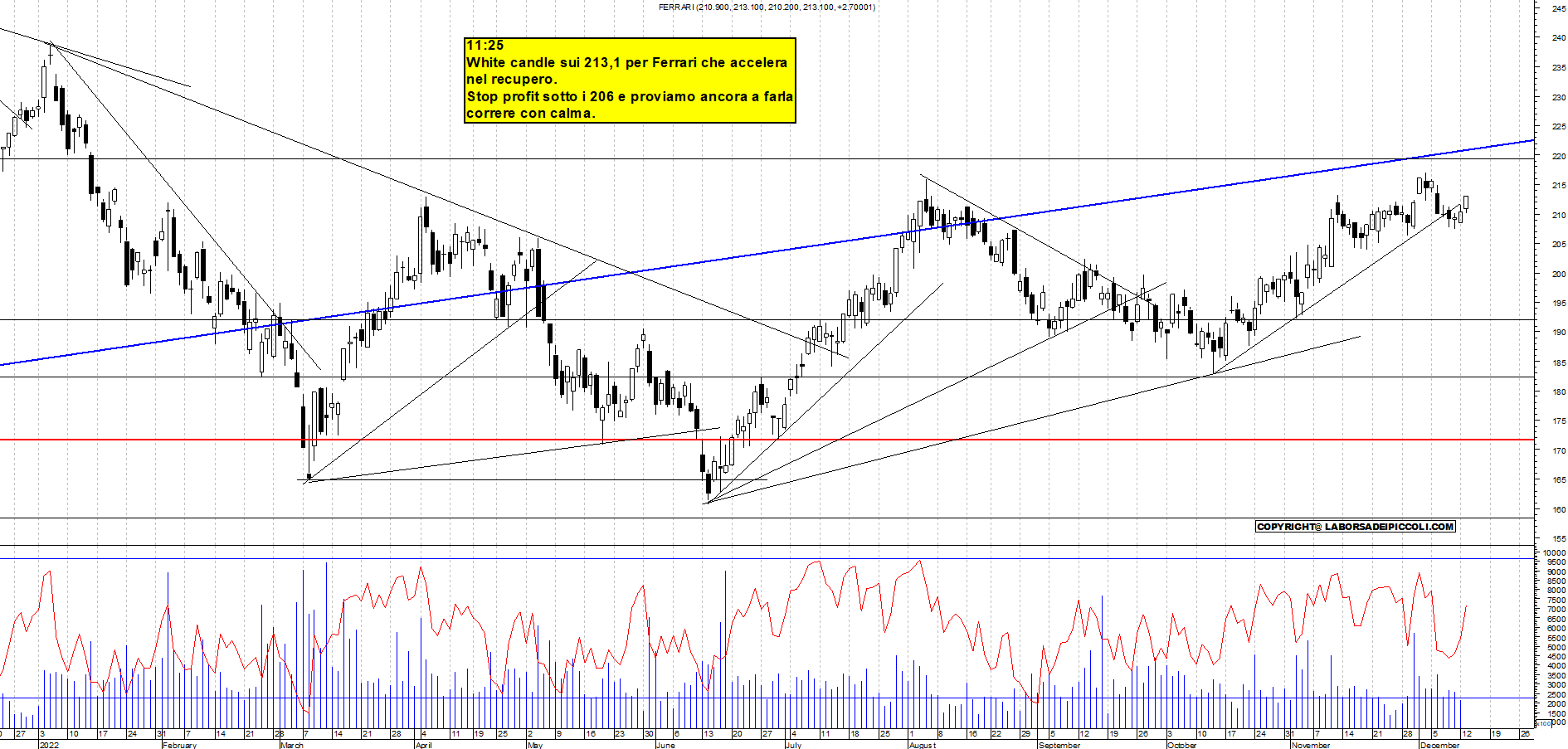Click the 185 price label on the right axis
The height and width of the screenshot is (749, 1568).
[1559, 362]
